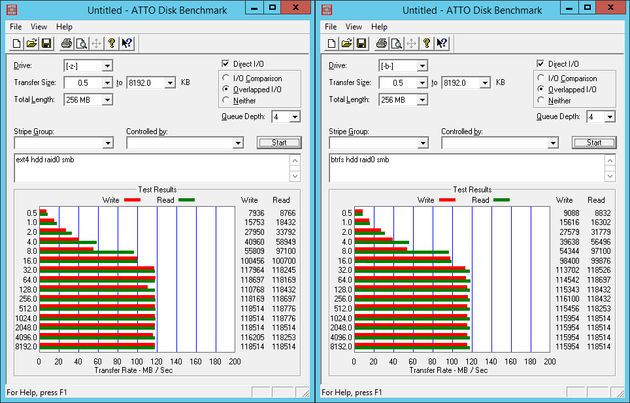This screenshot has height=403, width=630.
Task: Click write value 116100 in right results
Action: pyautogui.click(x=567, y=299)
